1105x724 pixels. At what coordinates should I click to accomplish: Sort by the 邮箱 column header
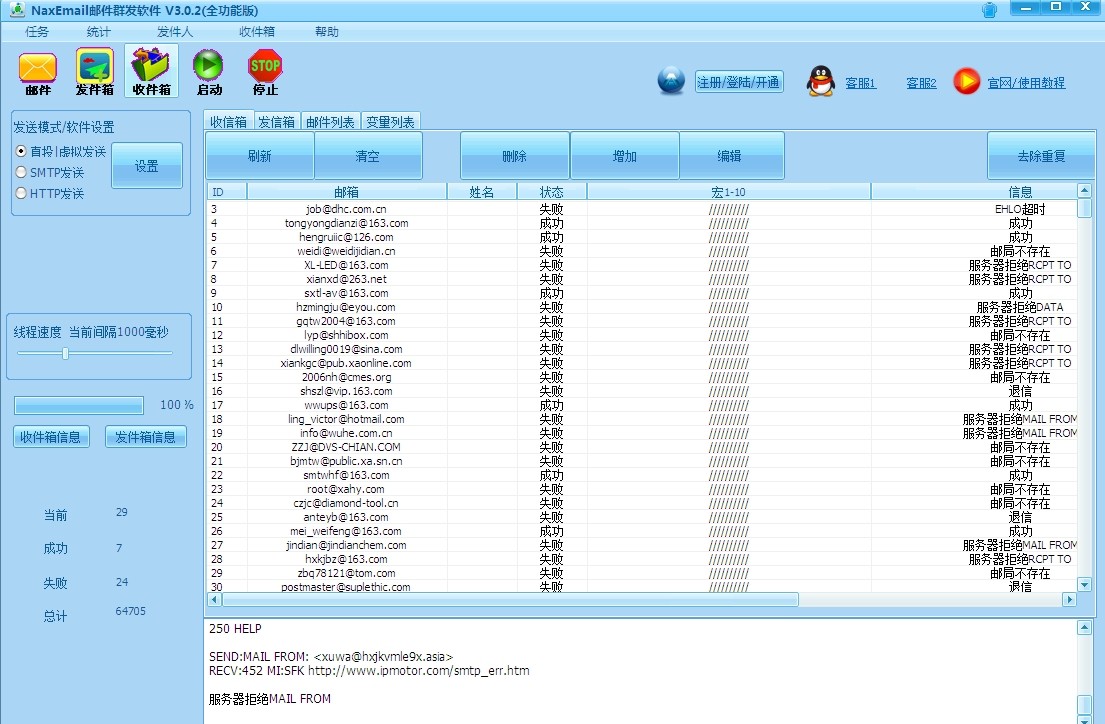click(x=347, y=192)
